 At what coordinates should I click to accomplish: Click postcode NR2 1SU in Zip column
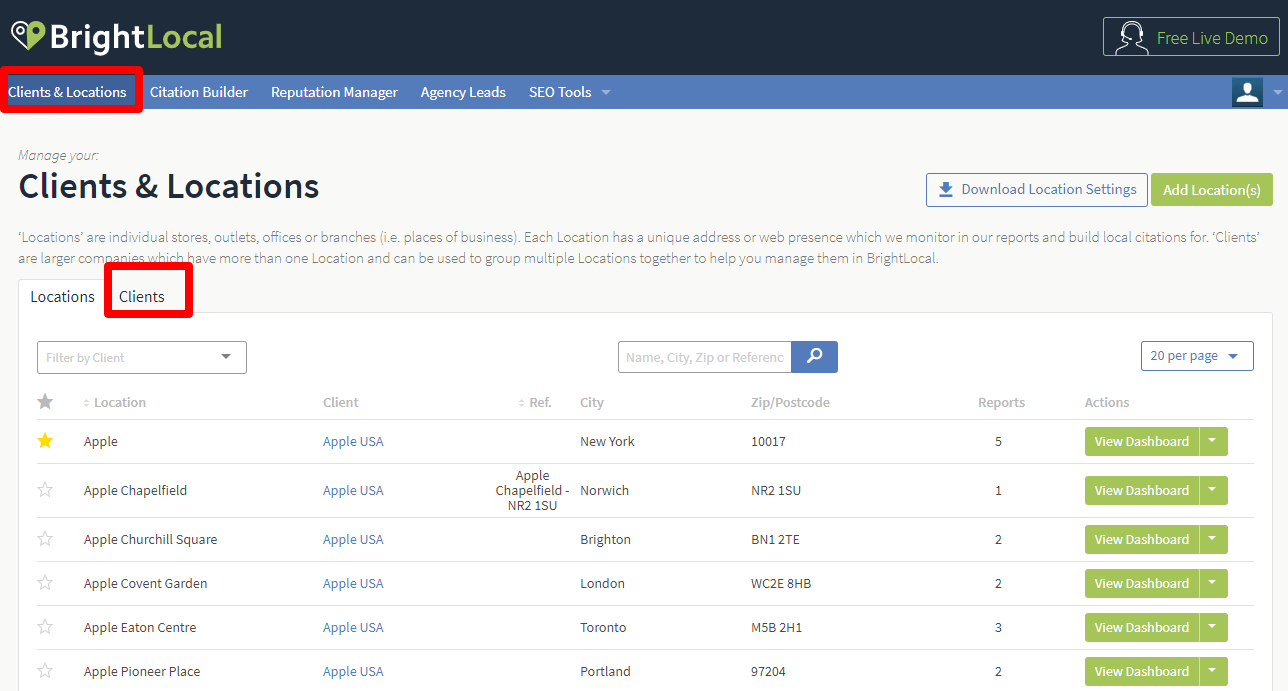[776, 490]
